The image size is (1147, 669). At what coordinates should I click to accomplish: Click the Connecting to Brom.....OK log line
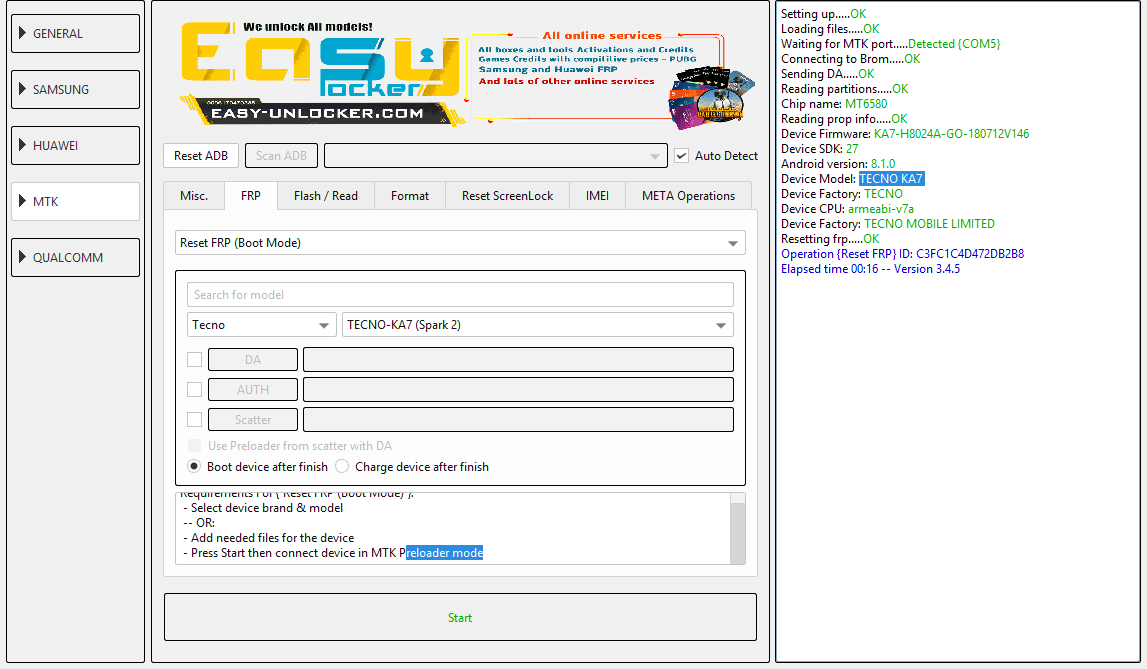(x=851, y=59)
